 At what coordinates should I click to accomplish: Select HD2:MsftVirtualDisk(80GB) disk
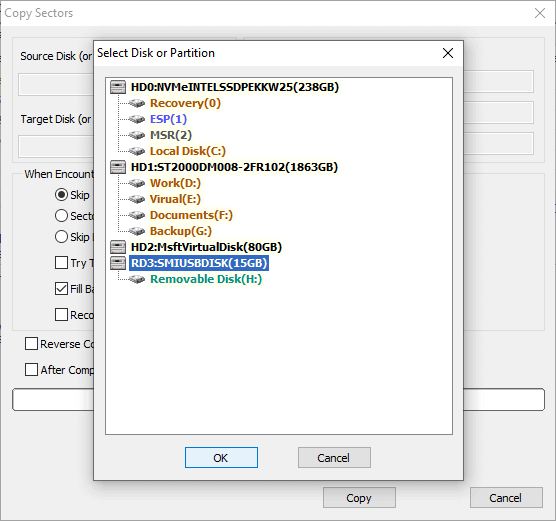tap(206, 247)
